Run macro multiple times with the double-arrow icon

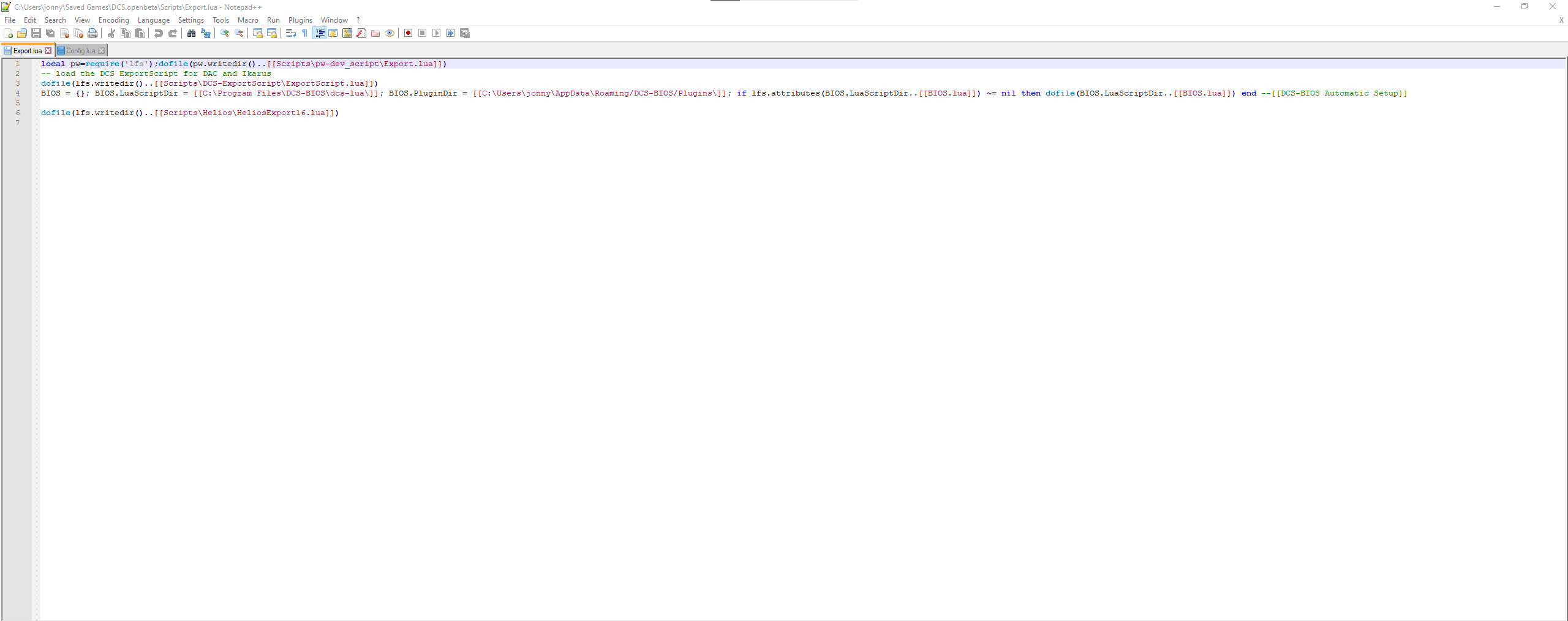point(451,33)
